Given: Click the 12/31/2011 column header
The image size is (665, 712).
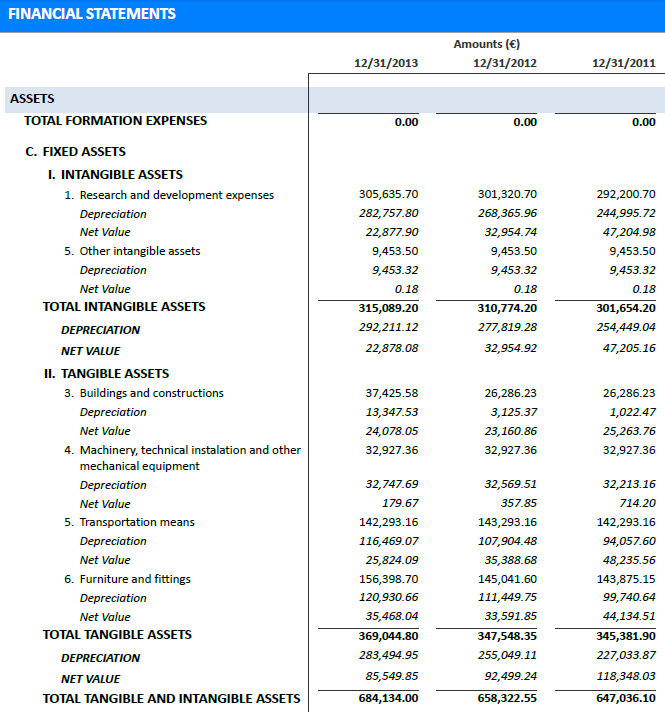Looking at the screenshot, I should 623,63.
